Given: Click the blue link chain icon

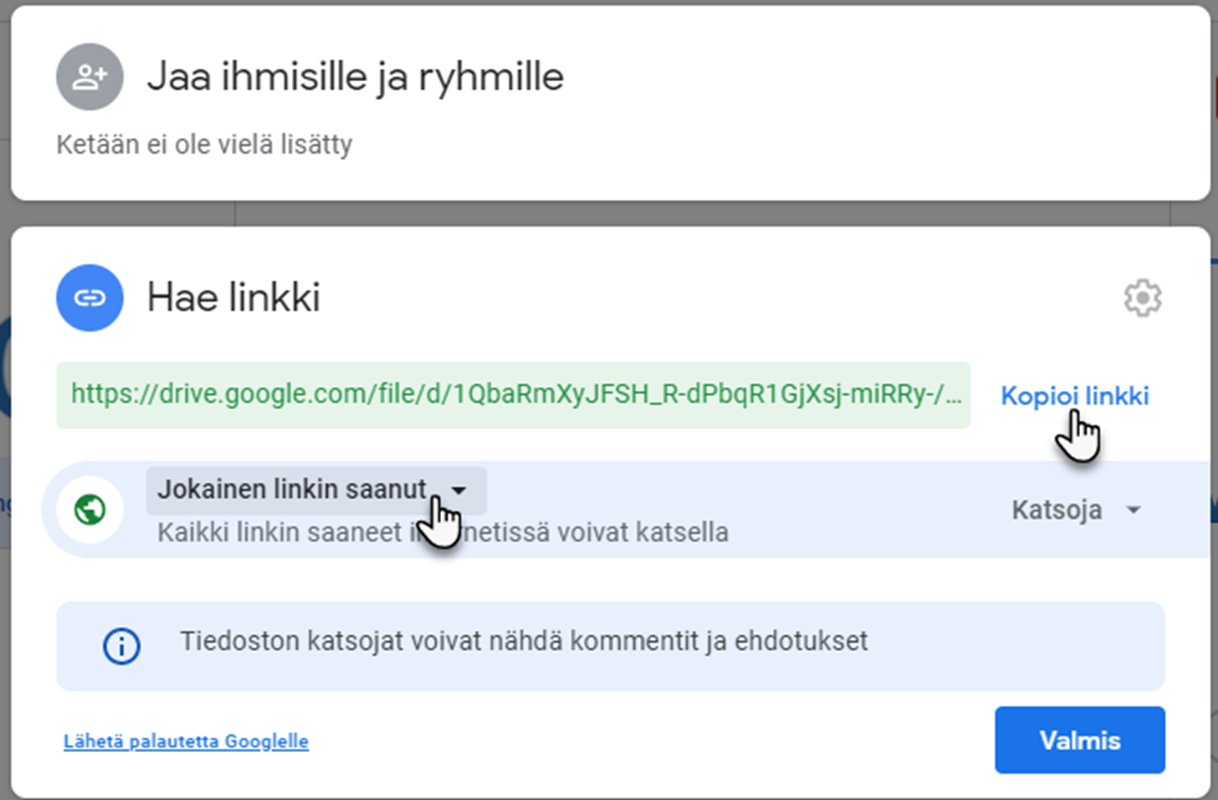Looking at the screenshot, I should click(x=90, y=298).
